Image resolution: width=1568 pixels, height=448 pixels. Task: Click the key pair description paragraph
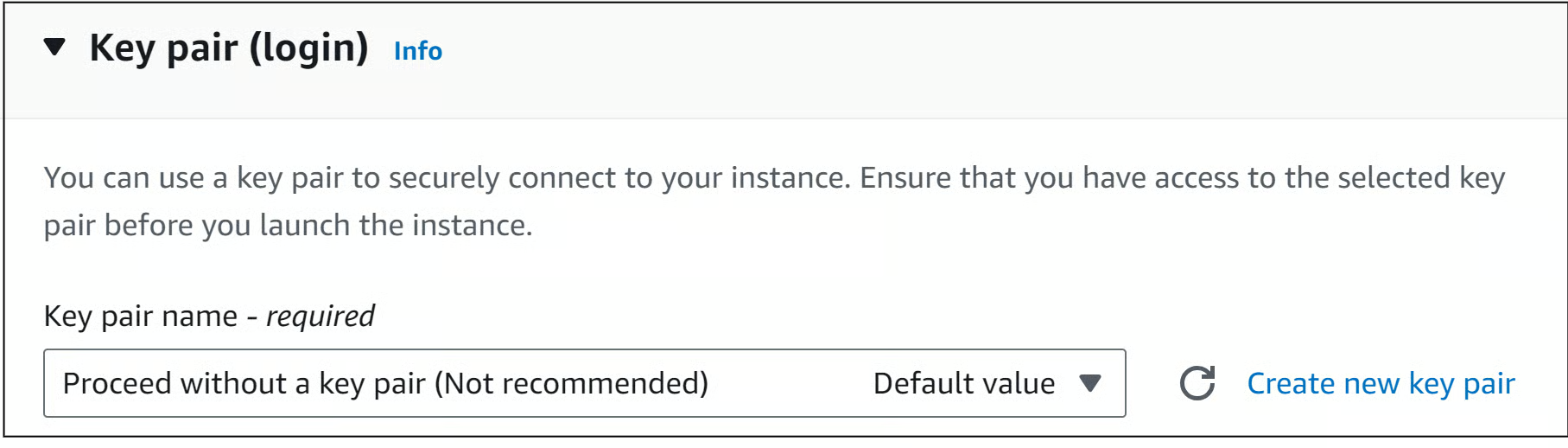[x=774, y=202]
